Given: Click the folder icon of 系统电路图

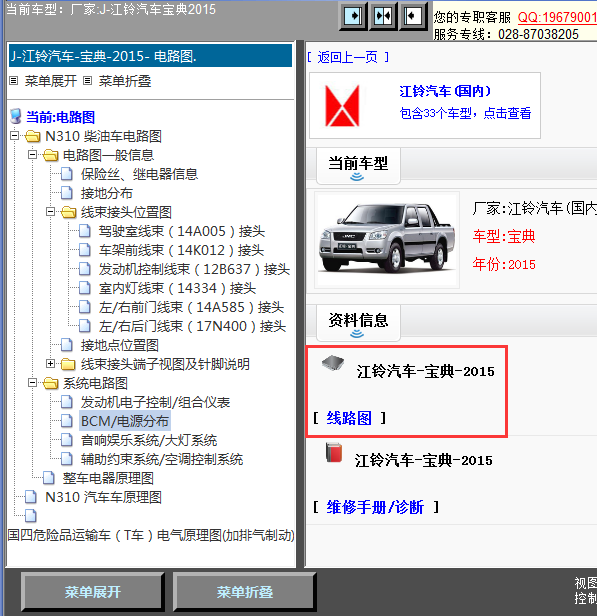Looking at the screenshot, I should (51, 383).
